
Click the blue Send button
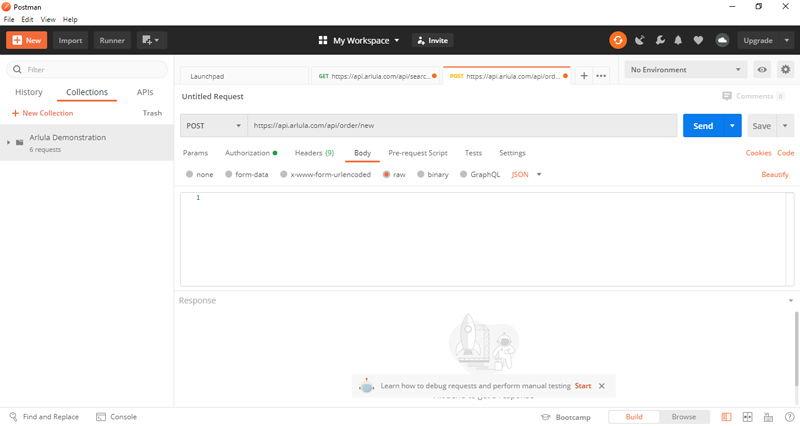pos(703,126)
